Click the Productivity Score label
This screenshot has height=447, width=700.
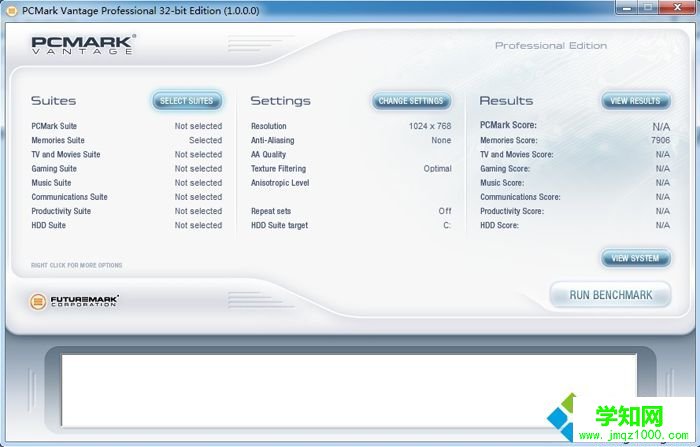[512, 211]
